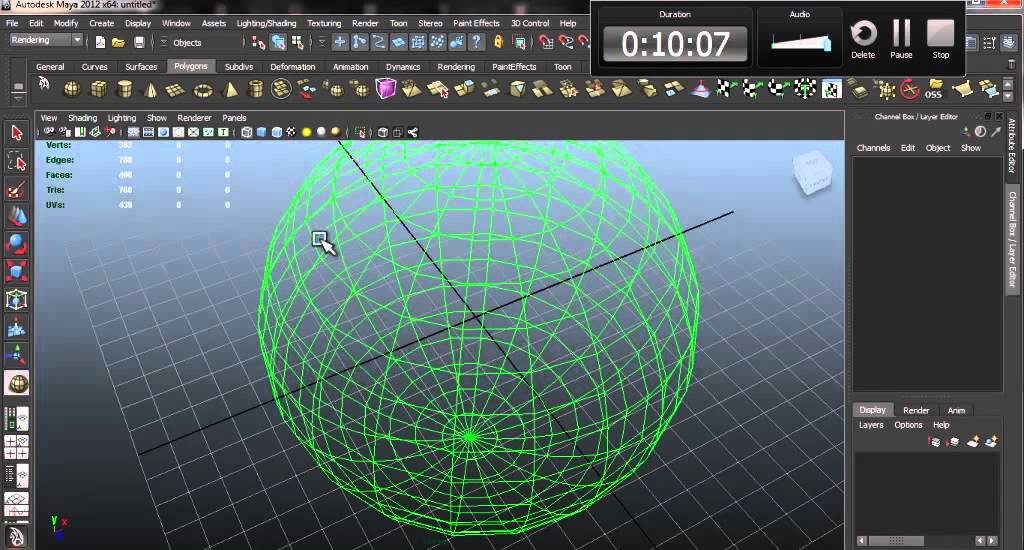Create a polygon pipe from shelf
The image size is (1024, 550).
pos(255,89)
